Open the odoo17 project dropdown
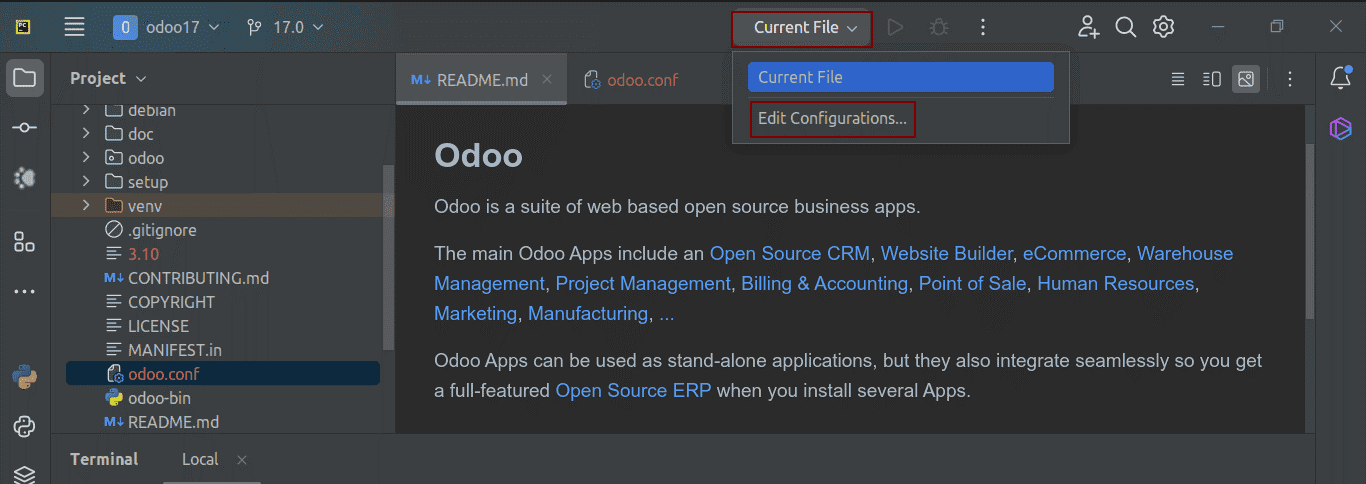Viewport: 1366px width, 484px height. click(167, 27)
